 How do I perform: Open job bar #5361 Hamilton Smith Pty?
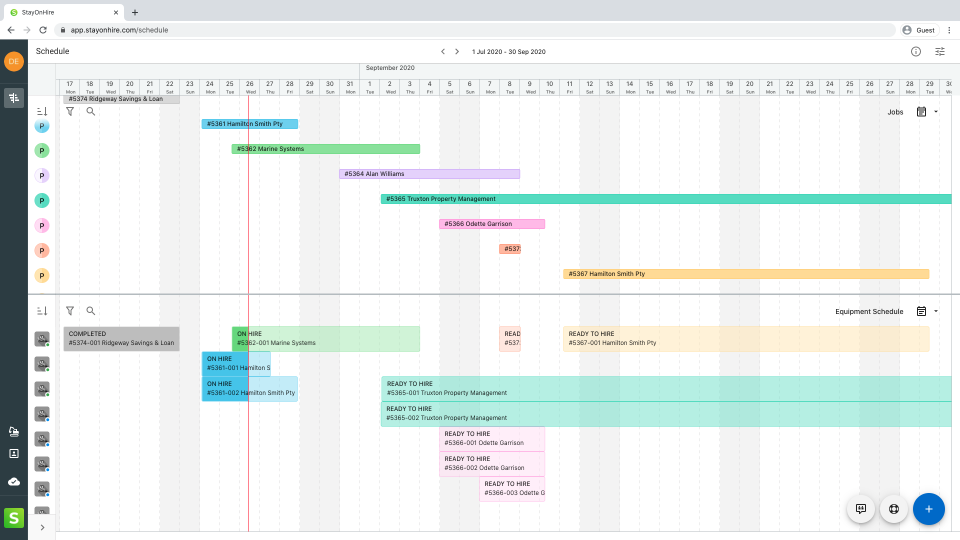click(x=250, y=124)
